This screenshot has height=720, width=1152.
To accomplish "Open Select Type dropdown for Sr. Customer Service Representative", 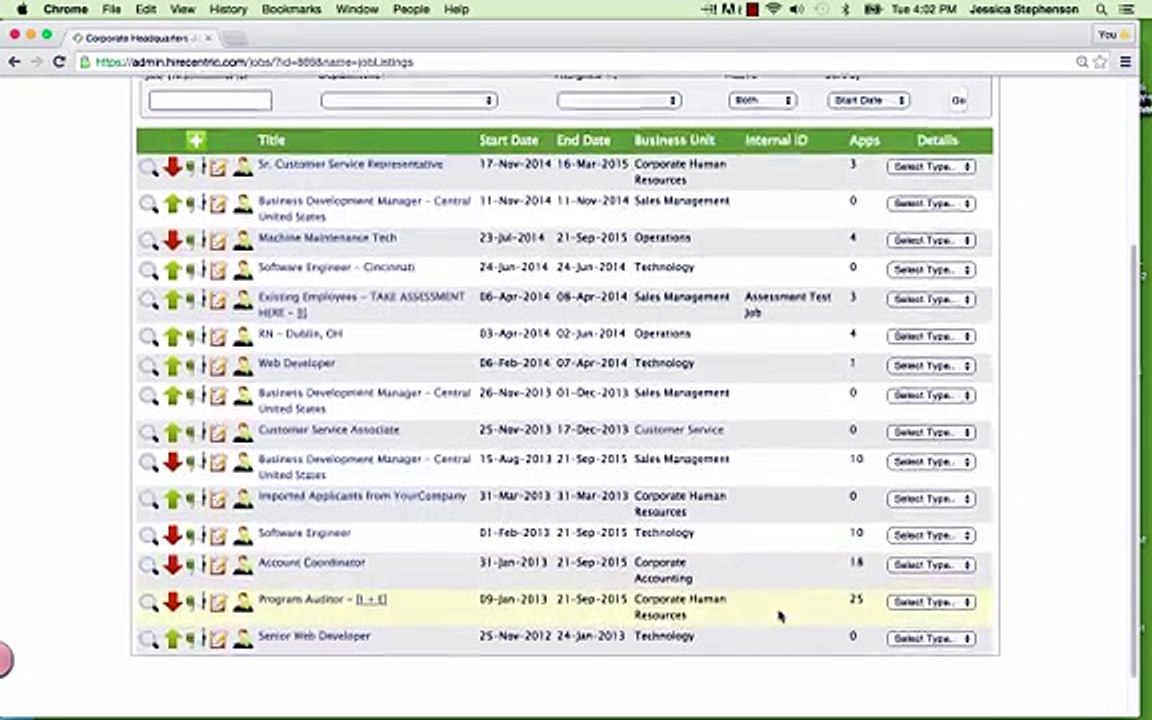I will (931, 167).
